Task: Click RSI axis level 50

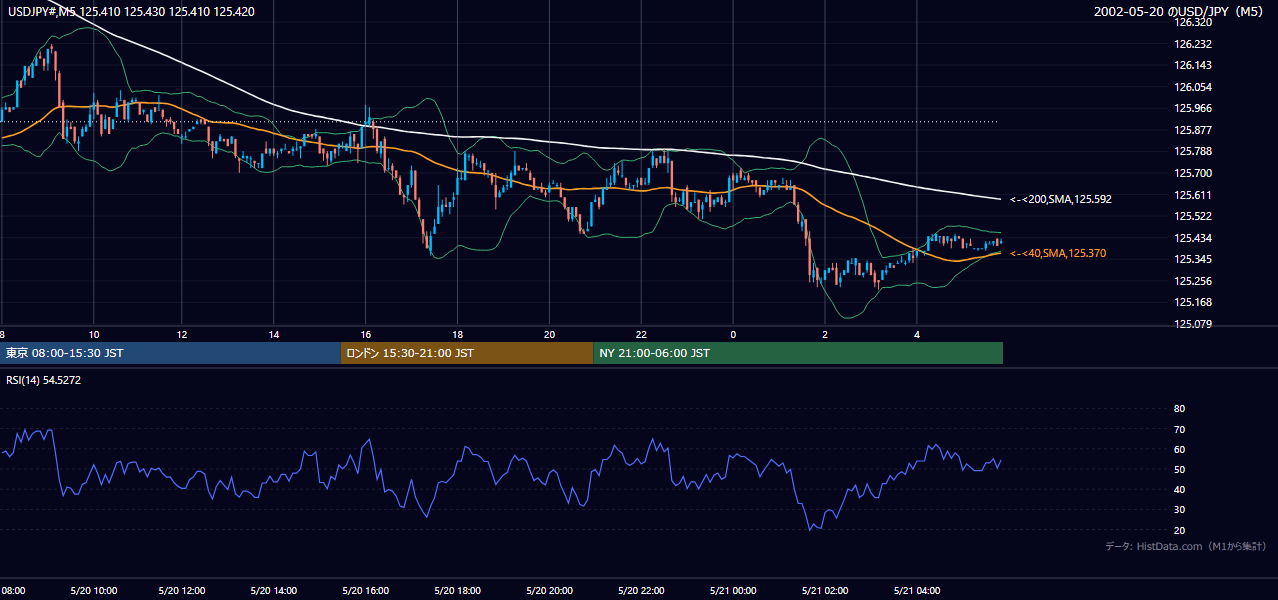Action: click(1180, 470)
